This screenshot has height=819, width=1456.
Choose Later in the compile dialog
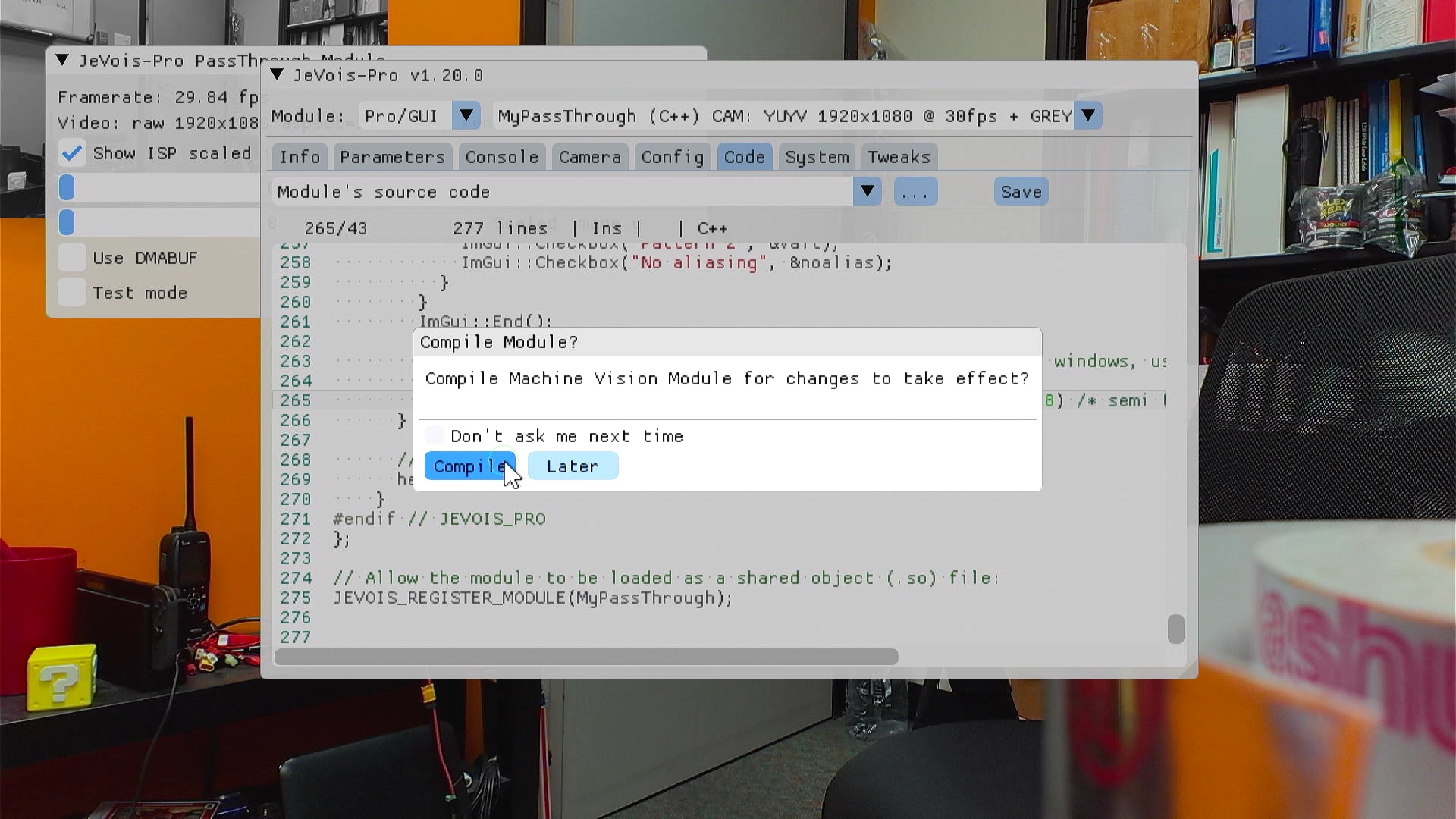[573, 466]
